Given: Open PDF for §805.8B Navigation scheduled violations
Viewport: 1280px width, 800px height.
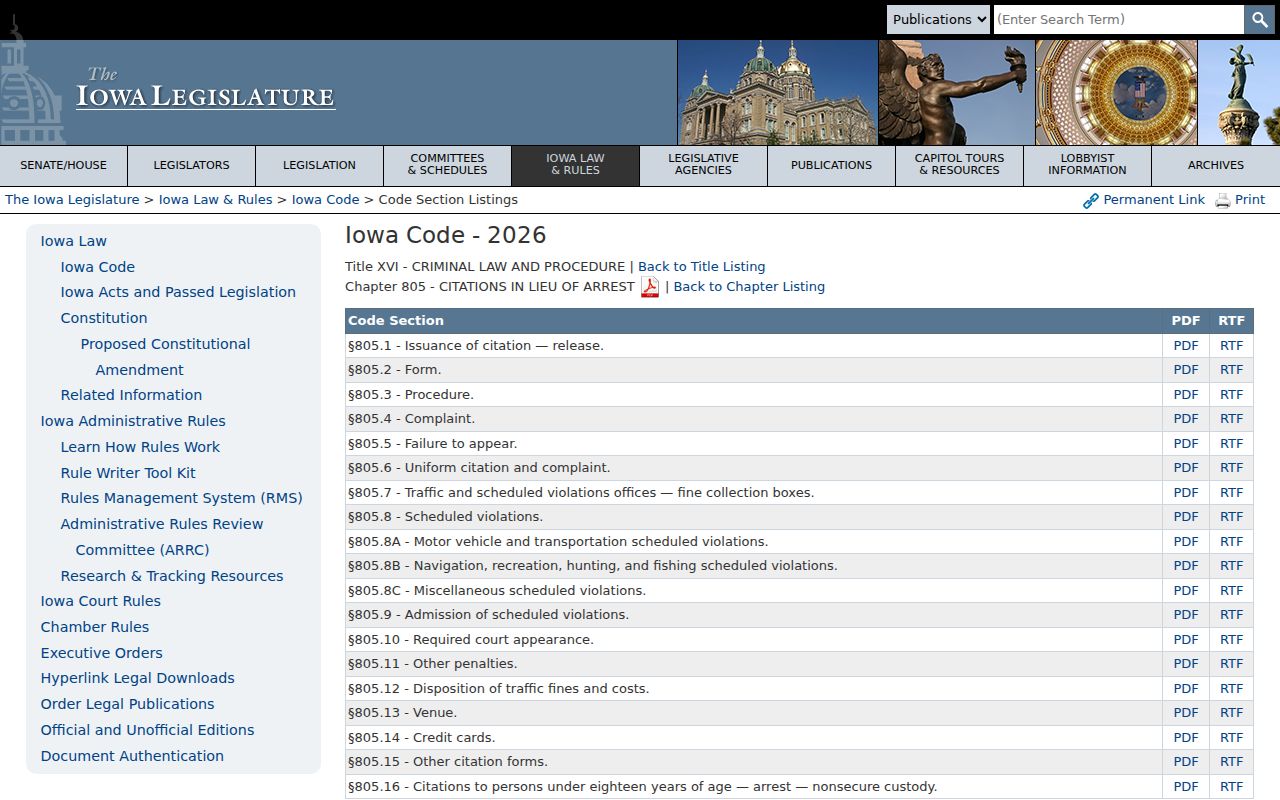Looking at the screenshot, I should pyautogui.click(x=1186, y=566).
